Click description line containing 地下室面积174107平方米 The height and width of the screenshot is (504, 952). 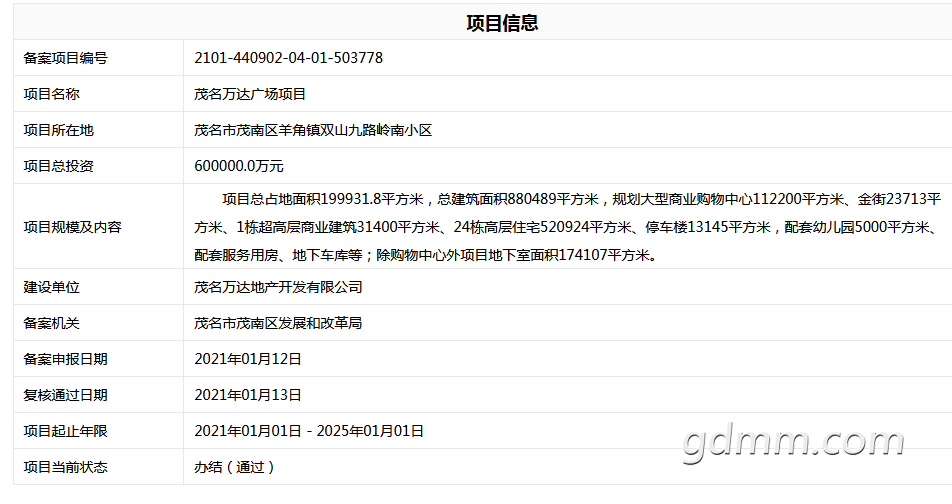(x=426, y=255)
